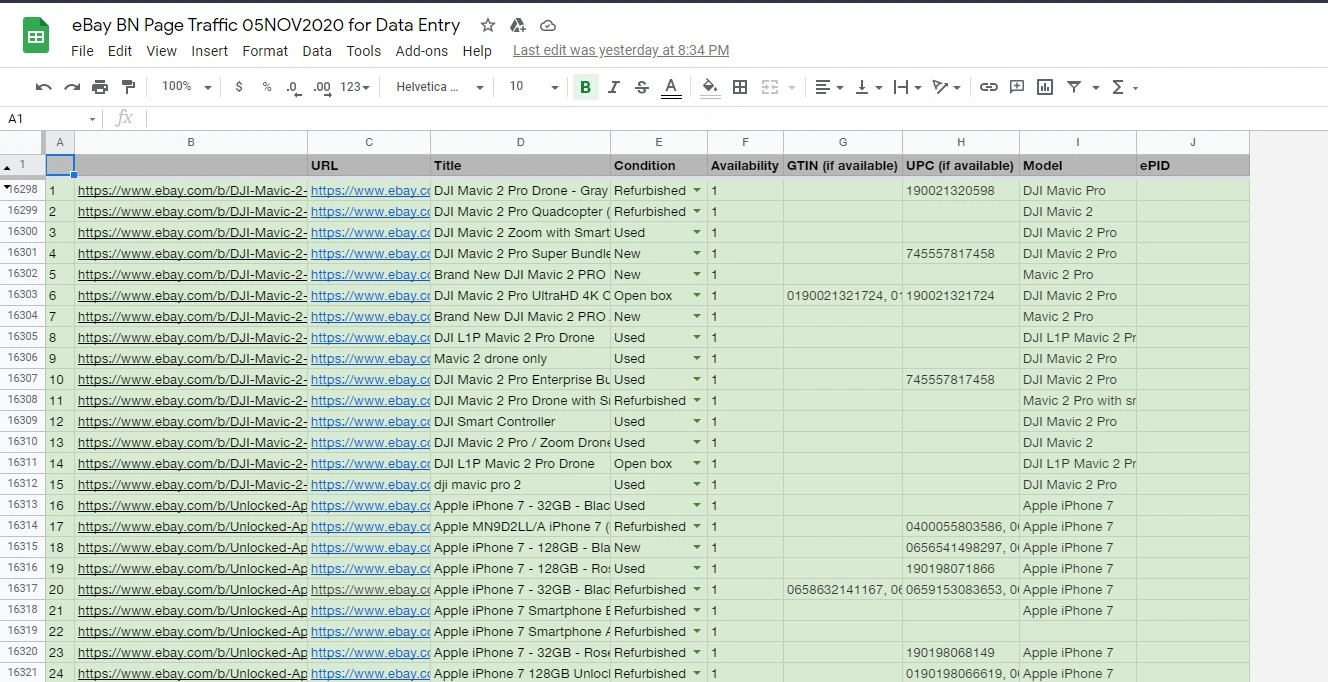Star this spreadsheet document
1328x682 pixels.
pyautogui.click(x=488, y=25)
